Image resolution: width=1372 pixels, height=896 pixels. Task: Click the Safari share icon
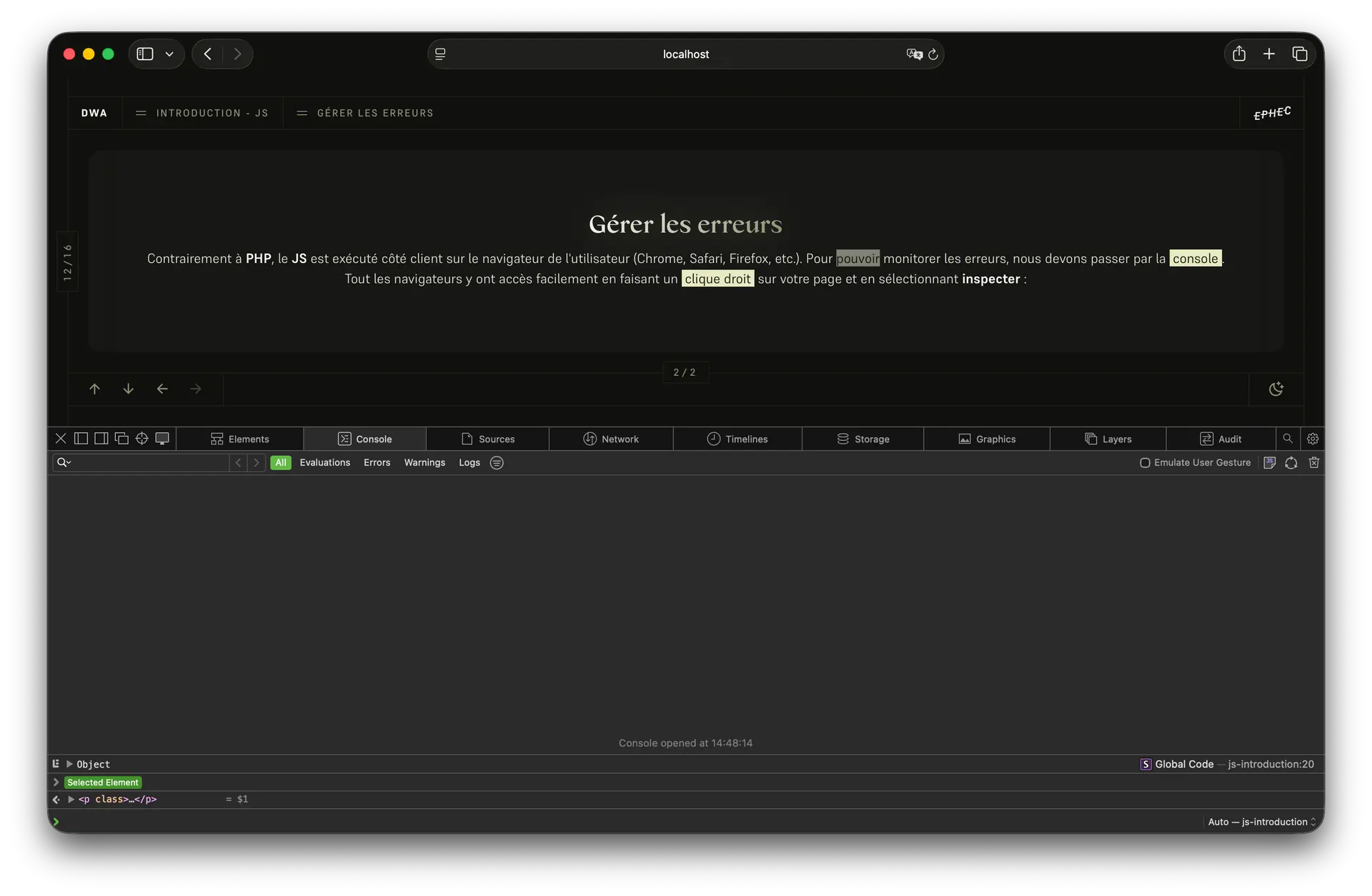tap(1239, 54)
